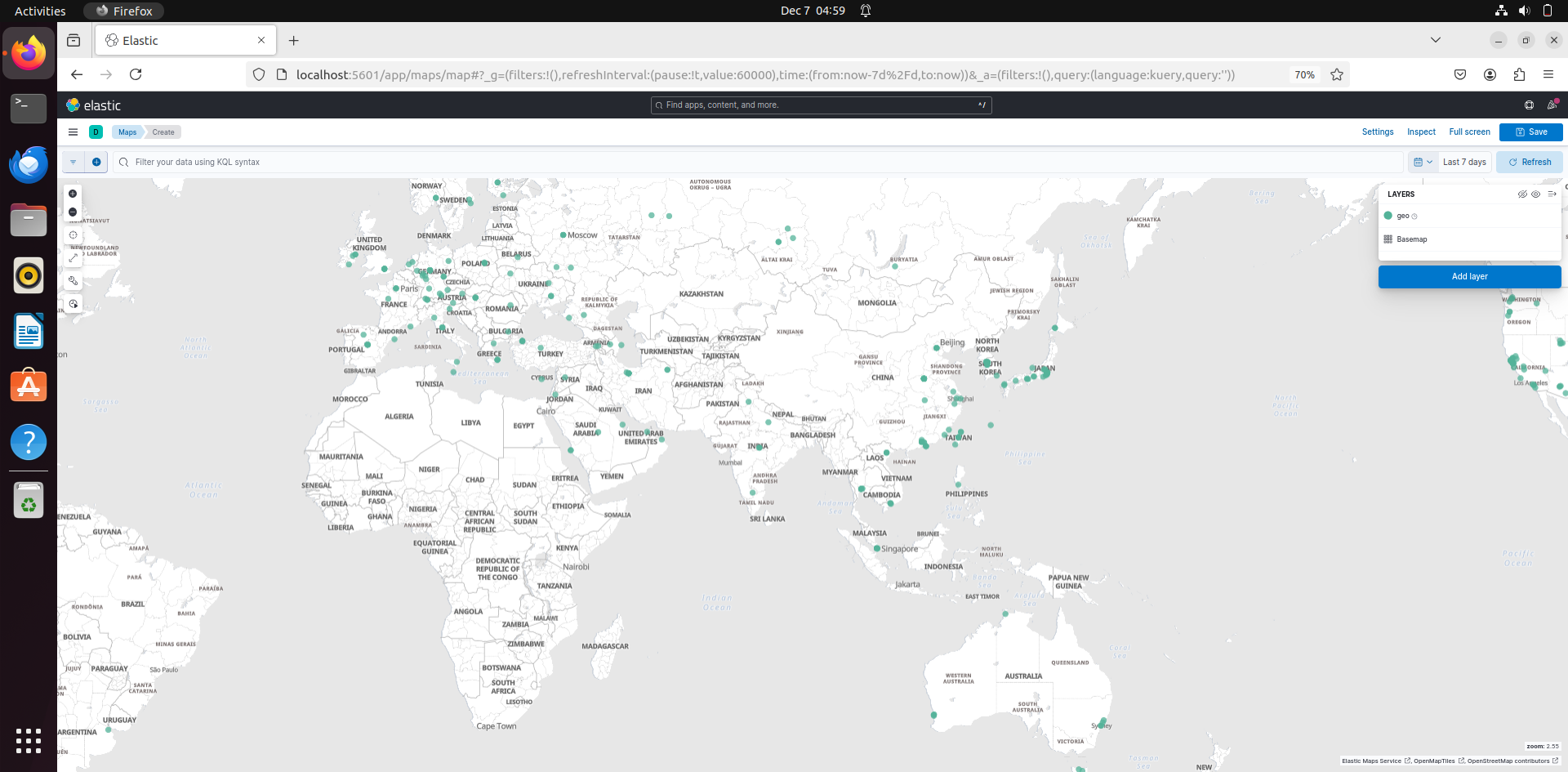Open list all tabs dropdown

click(1436, 40)
